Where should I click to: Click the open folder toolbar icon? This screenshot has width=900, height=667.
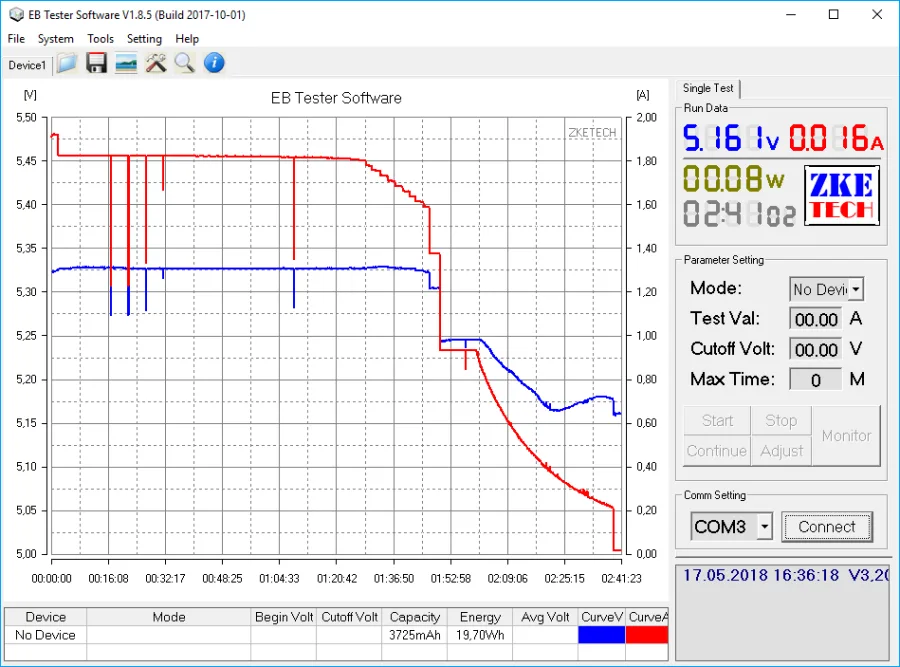[67, 64]
